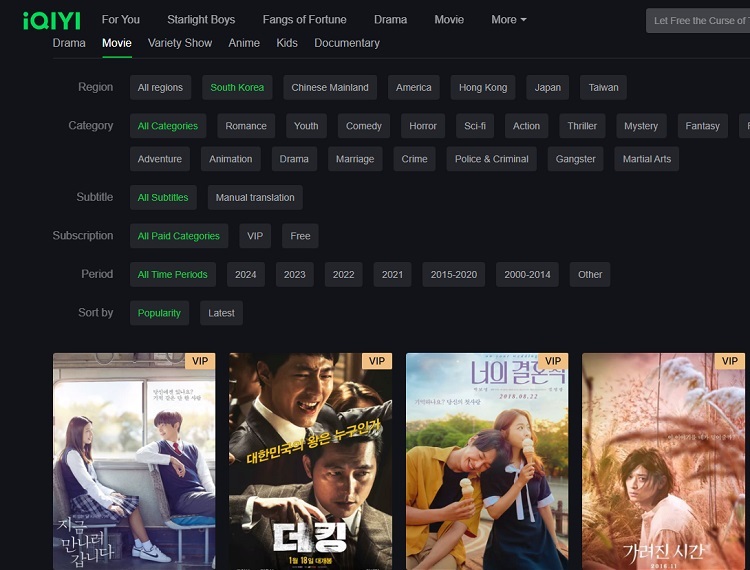Choose the Comedy category
750x570 pixels.
[364, 126]
